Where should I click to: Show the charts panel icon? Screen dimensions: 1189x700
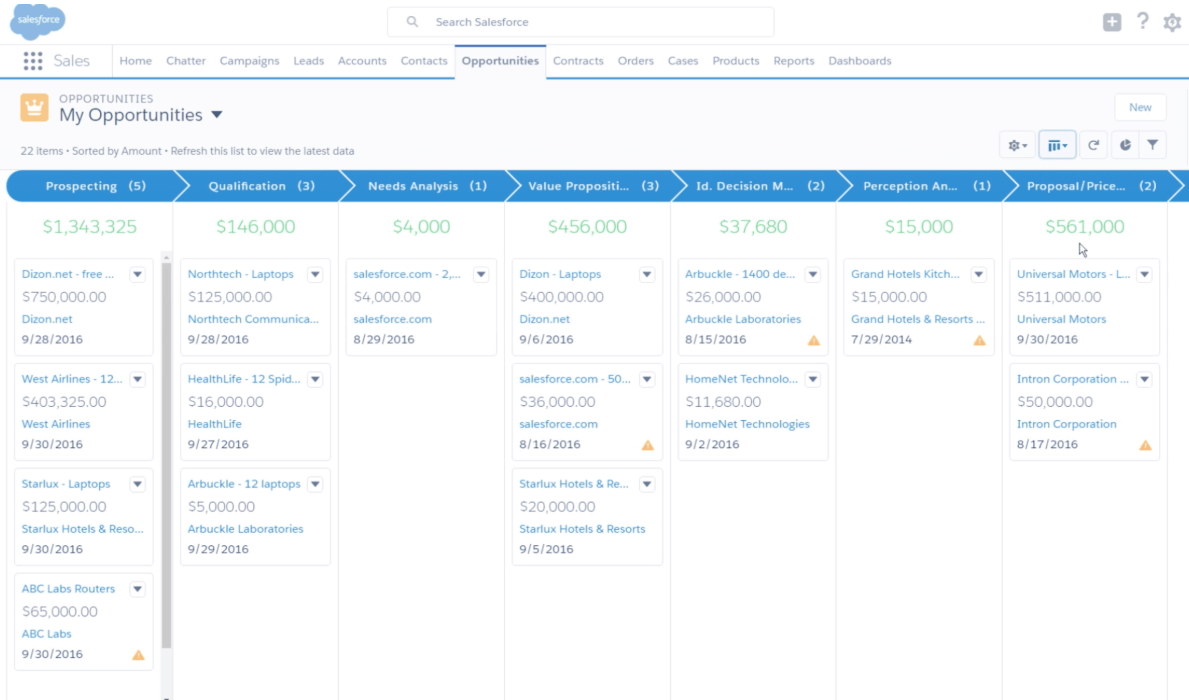point(1125,145)
